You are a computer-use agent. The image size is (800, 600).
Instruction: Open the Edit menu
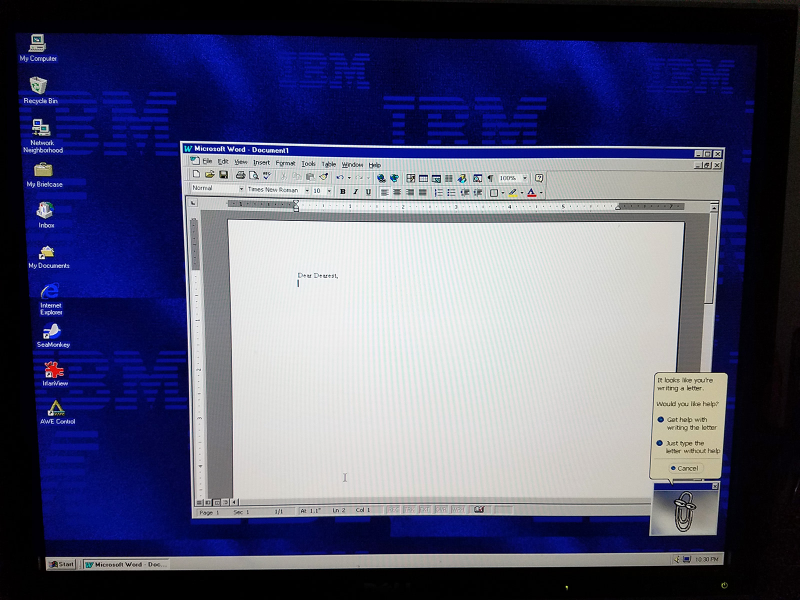point(223,162)
